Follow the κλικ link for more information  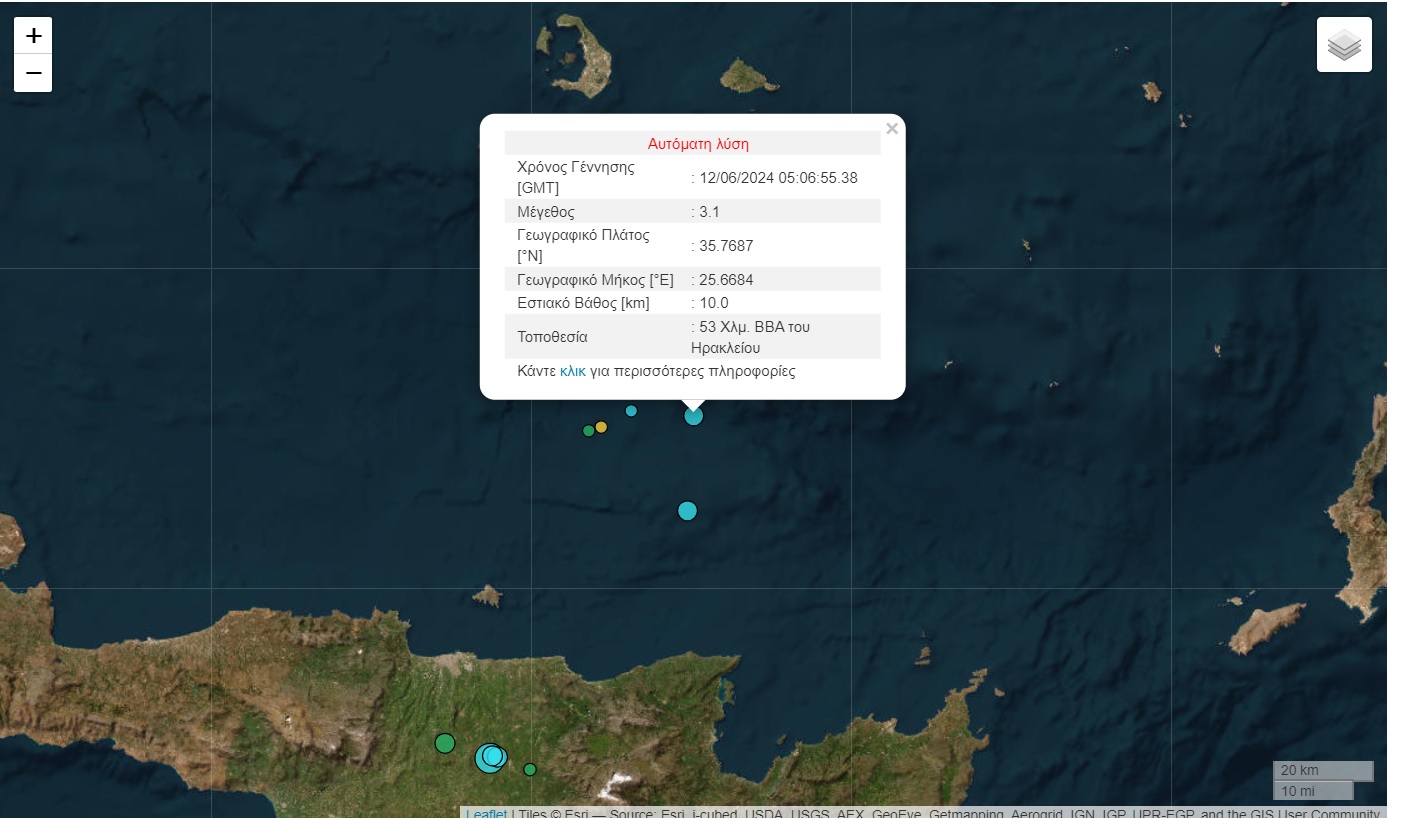(x=573, y=371)
